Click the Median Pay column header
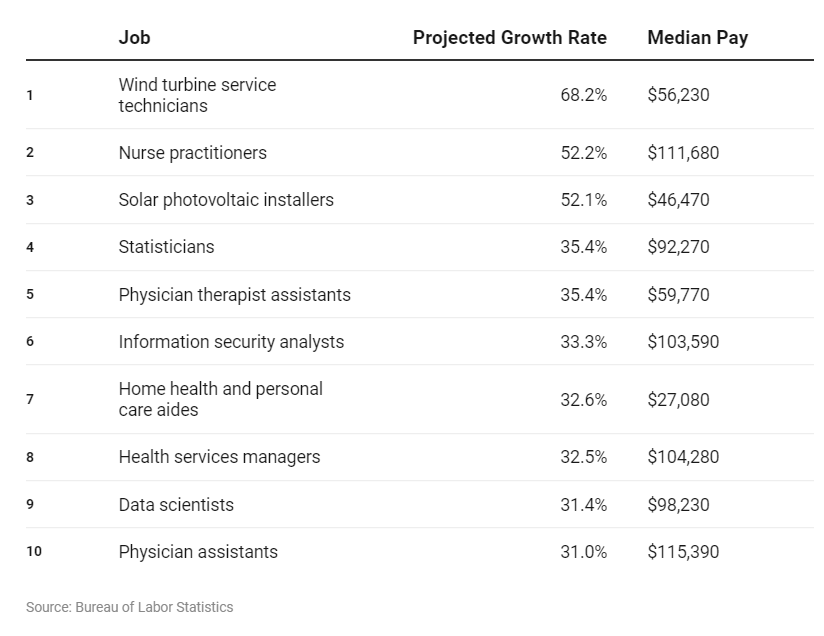Screen dimensions: 824x636 [697, 38]
